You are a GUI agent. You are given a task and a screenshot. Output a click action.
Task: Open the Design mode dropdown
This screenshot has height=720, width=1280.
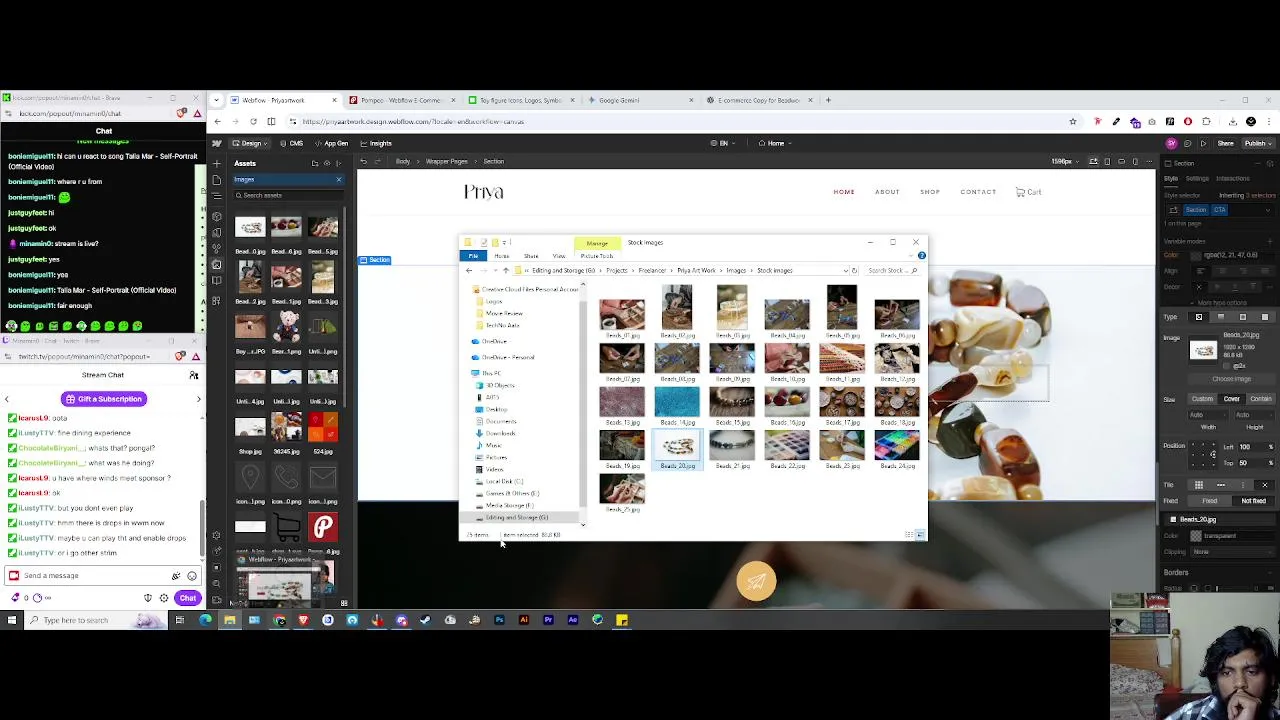click(x=250, y=143)
